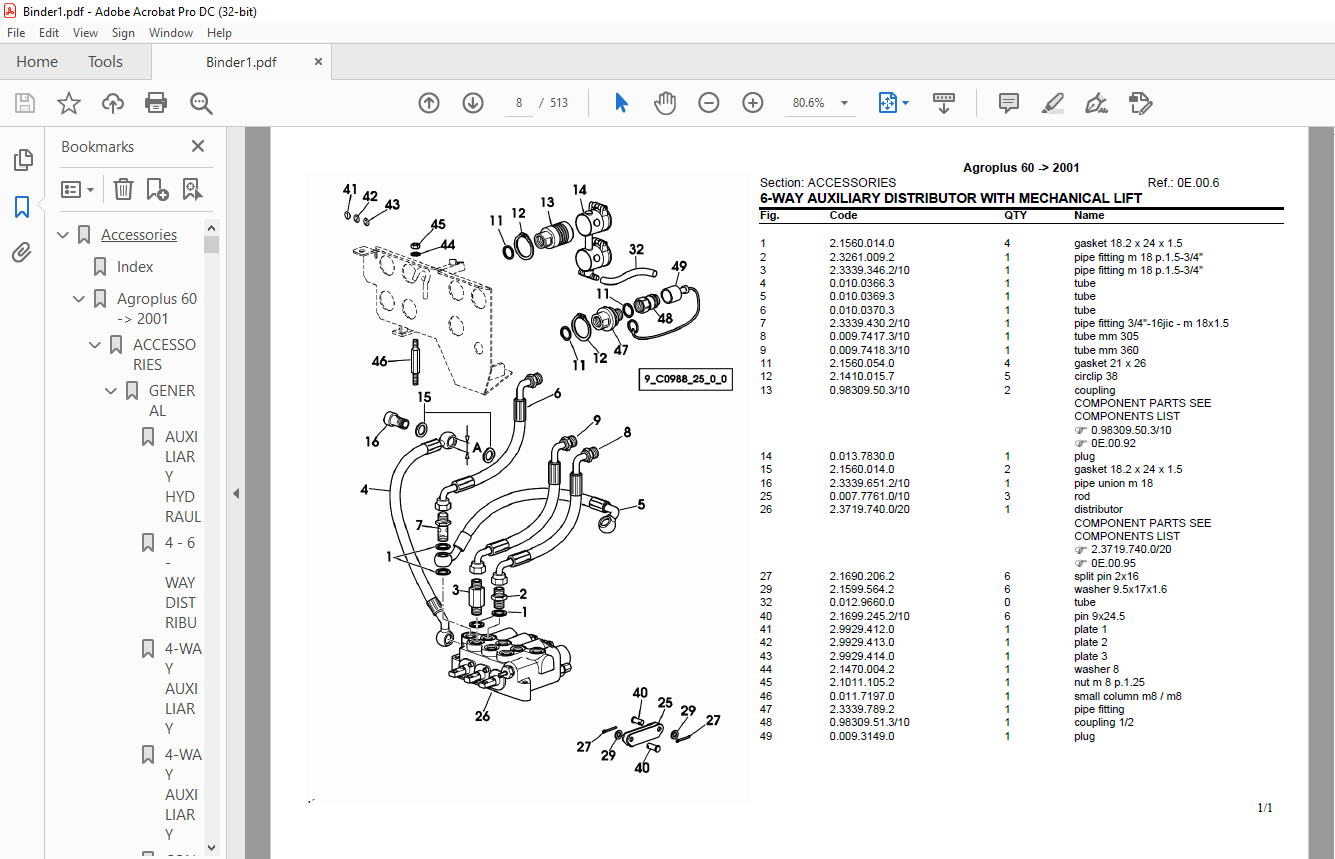Go to previous page arrow
This screenshot has height=859, width=1335.
pos(429,103)
